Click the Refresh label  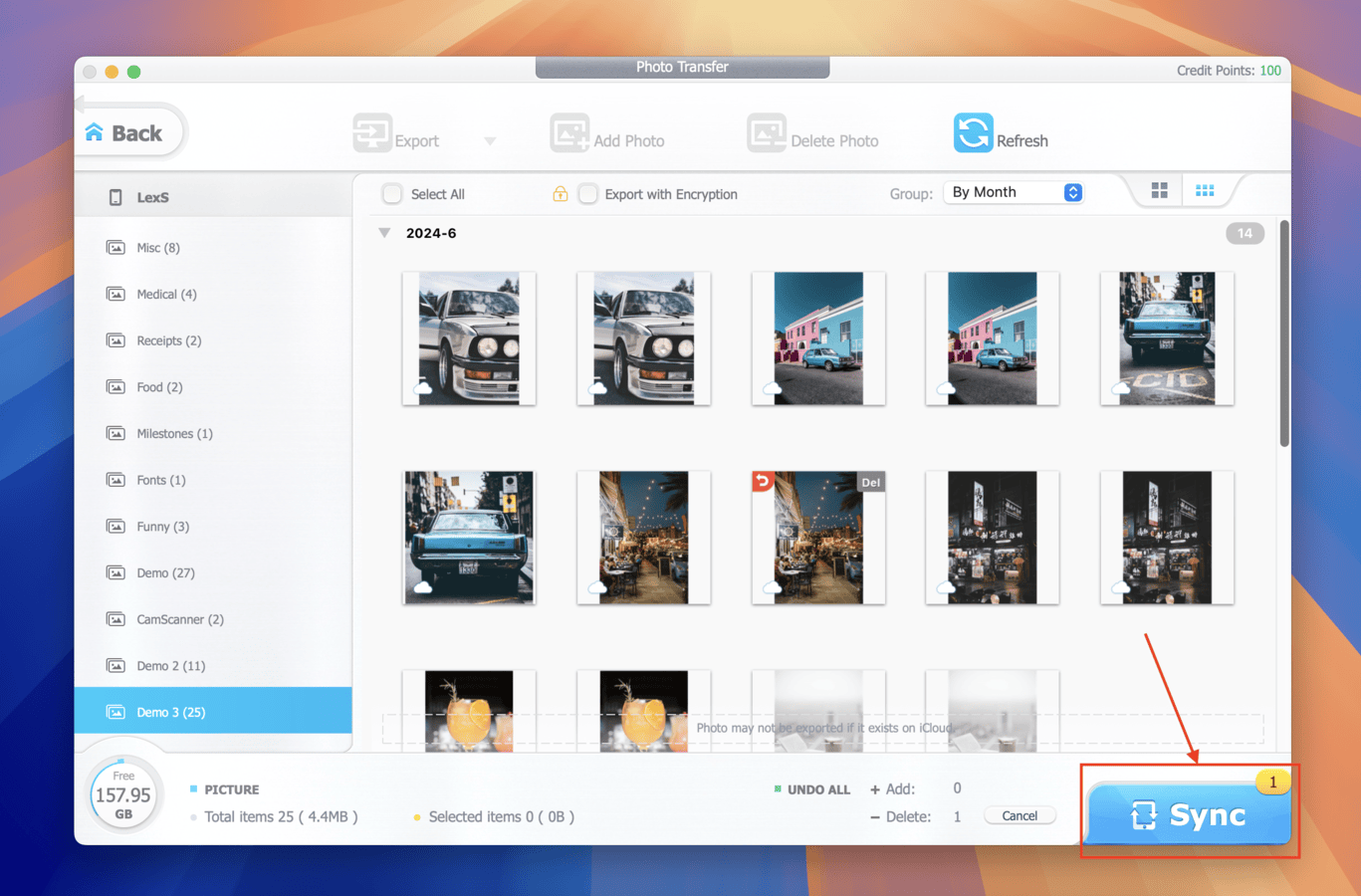pyautogui.click(x=1022, y=140)
